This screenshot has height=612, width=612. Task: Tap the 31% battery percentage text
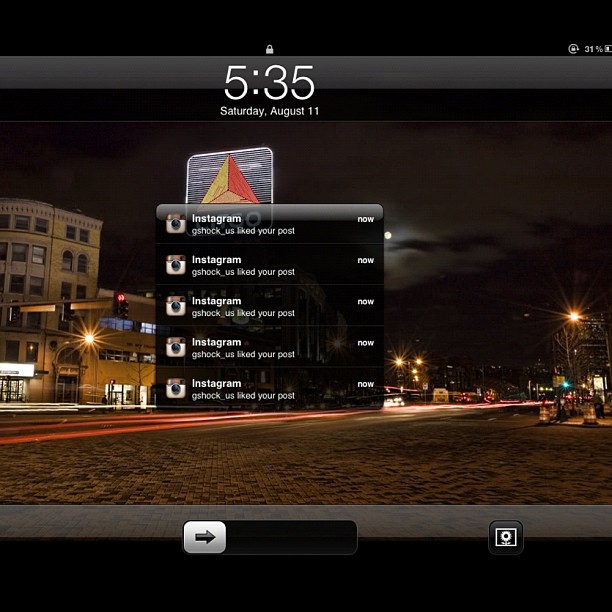pyautogui.click(x=592, y=49)
